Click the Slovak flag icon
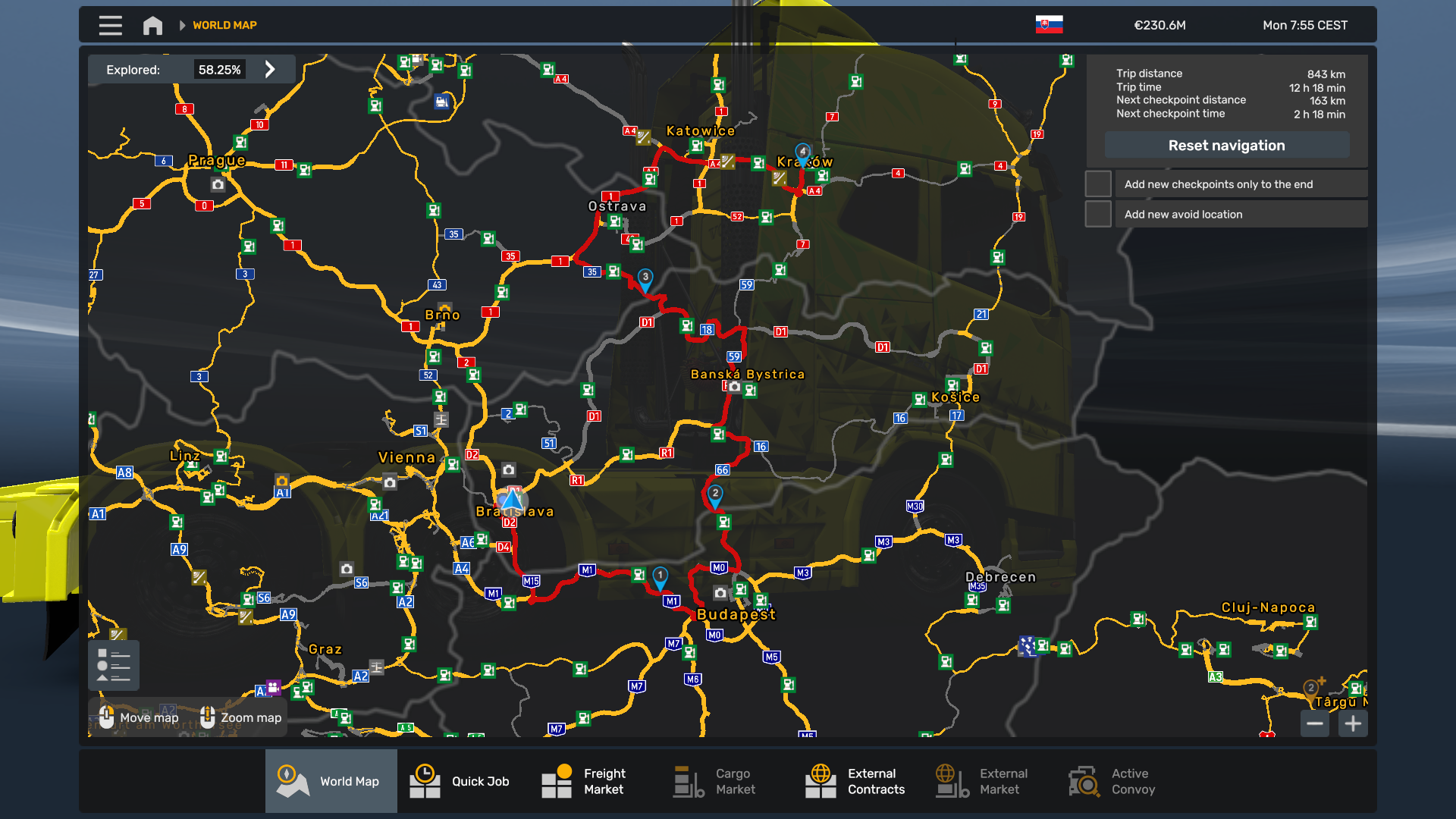The height and width of the screenshot is (819, 1456). tap(1049, 25)
